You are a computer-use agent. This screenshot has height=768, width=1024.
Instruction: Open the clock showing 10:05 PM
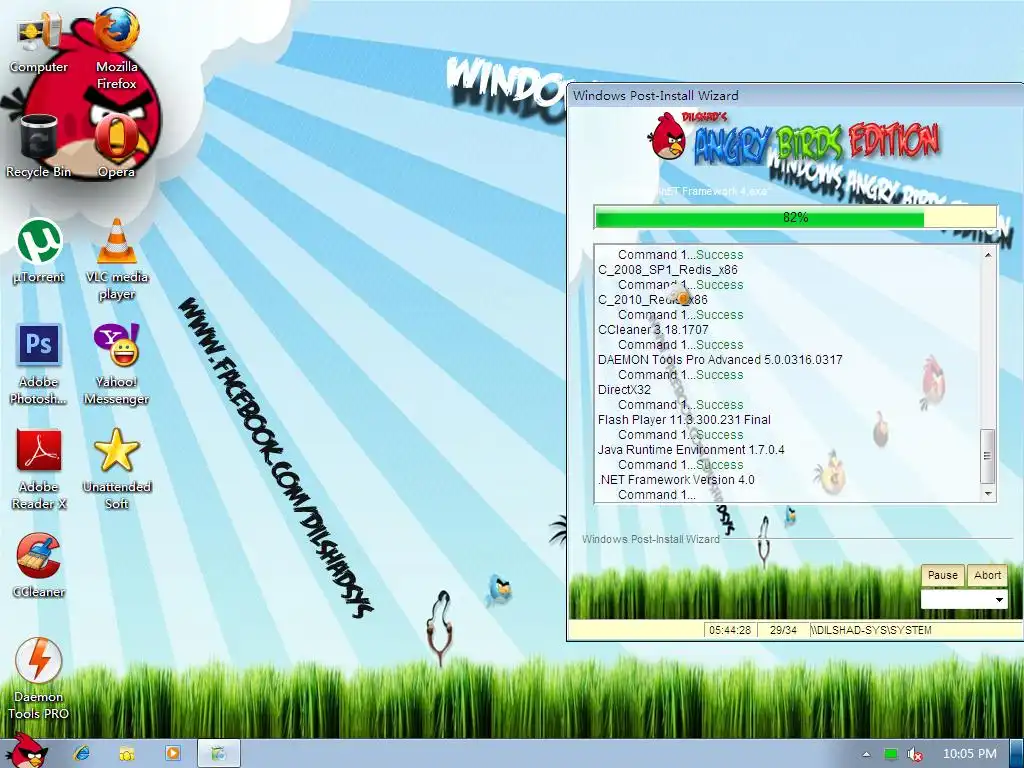point(970,754)
